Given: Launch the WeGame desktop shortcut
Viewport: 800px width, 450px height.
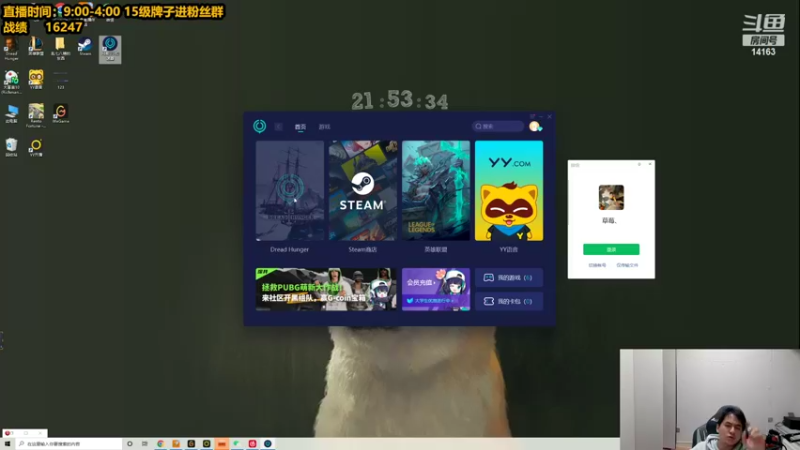Looking at the screenshot, I should [60, 114].
